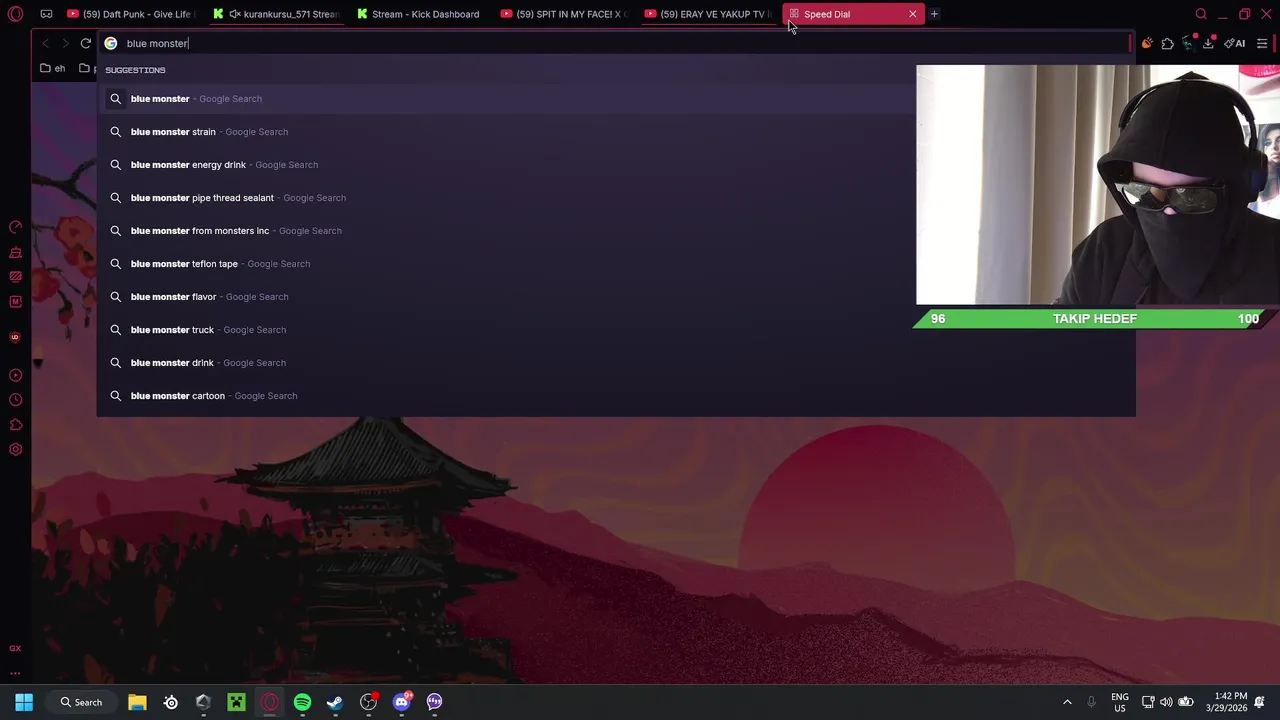This screenshot has height=720, width=1280.
Task: Click the taskbar Search box
Action: 80,702
